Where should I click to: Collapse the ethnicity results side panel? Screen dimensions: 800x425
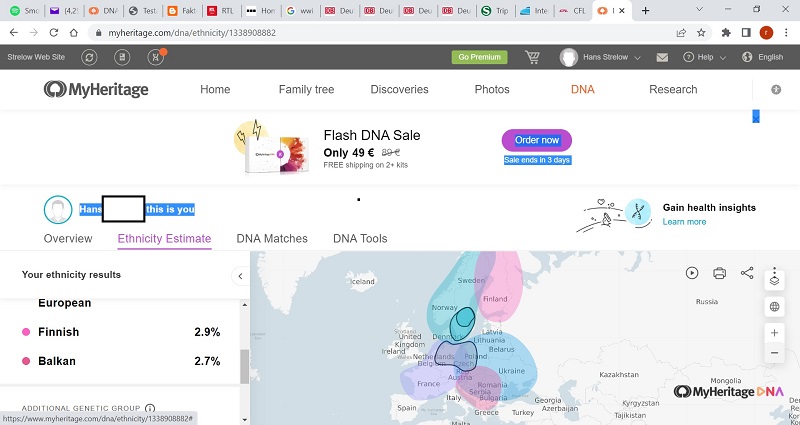[x=240, y=275]
